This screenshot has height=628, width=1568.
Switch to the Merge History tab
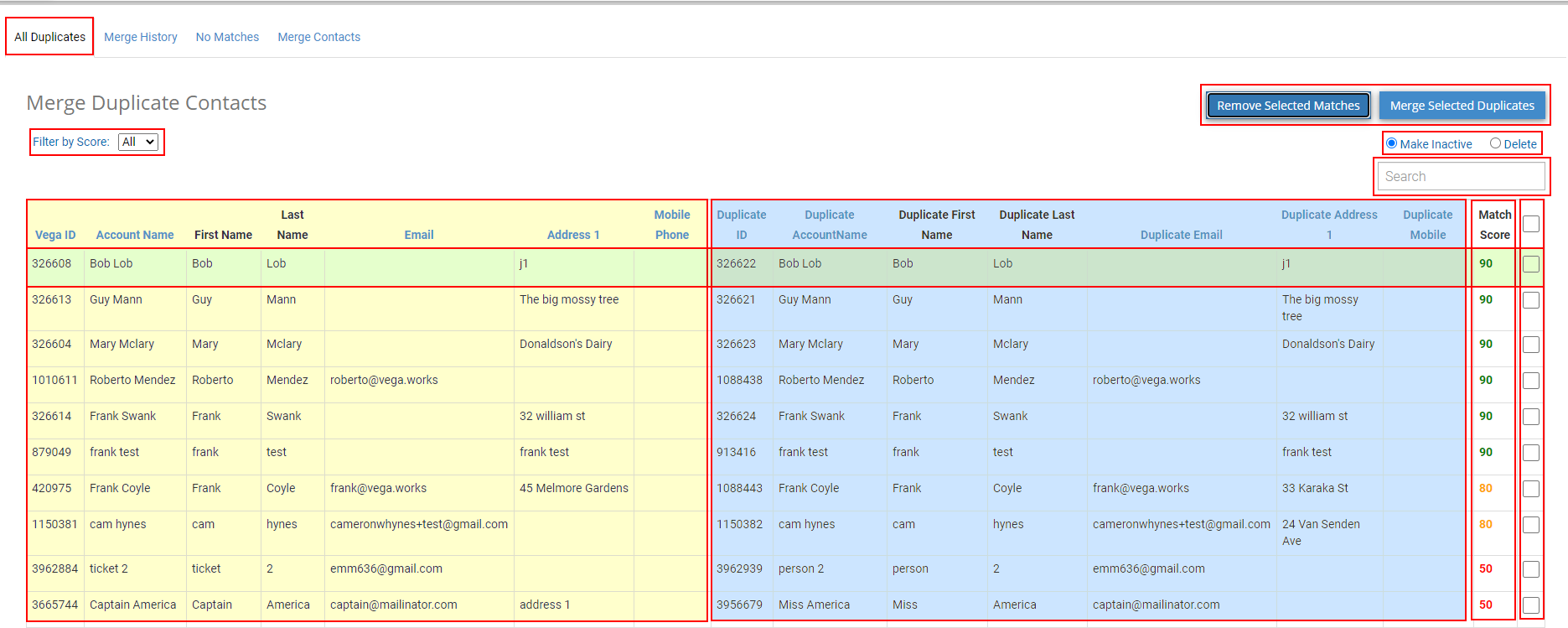[x=141, y=37]
